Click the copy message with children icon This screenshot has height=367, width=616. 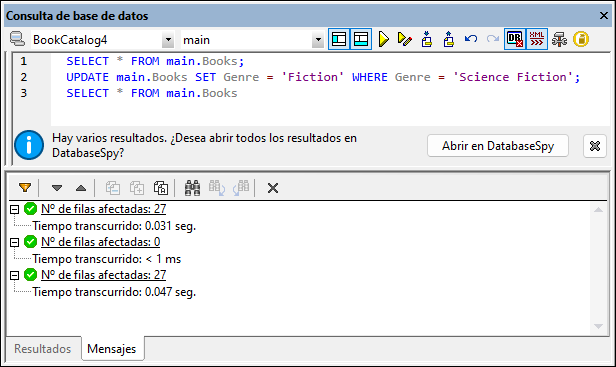tap(137, 188)
